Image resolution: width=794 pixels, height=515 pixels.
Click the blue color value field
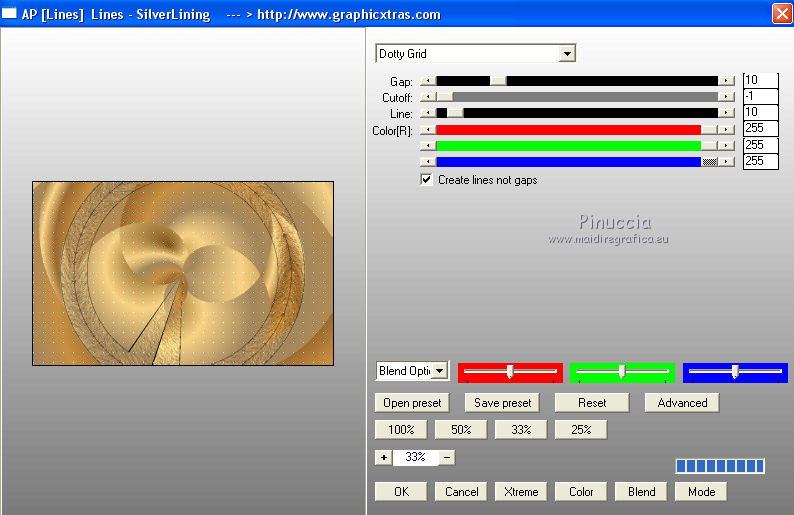click(x=761, y=162)
